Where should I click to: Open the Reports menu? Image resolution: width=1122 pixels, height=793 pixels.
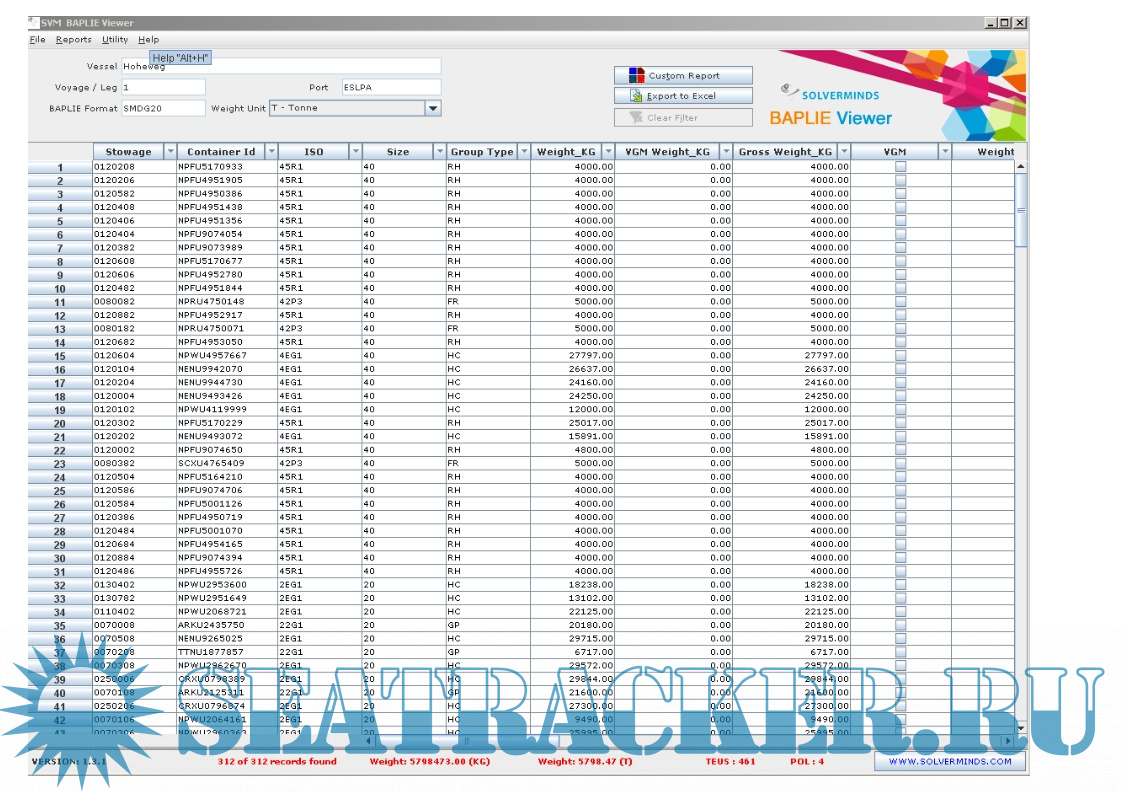point(73,40)
